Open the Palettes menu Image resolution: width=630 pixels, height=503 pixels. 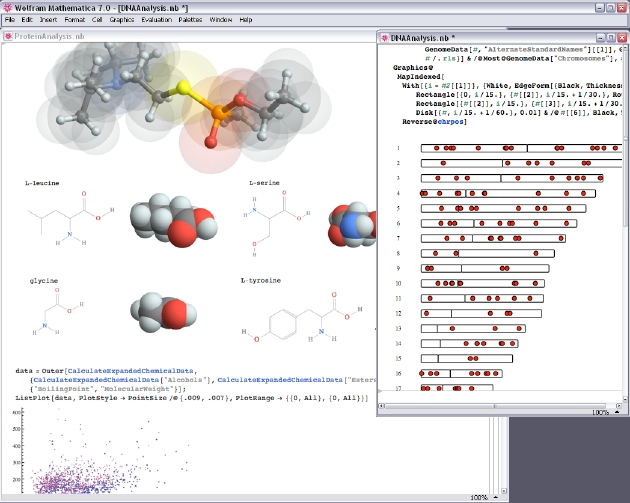click(x=190, y=19)
